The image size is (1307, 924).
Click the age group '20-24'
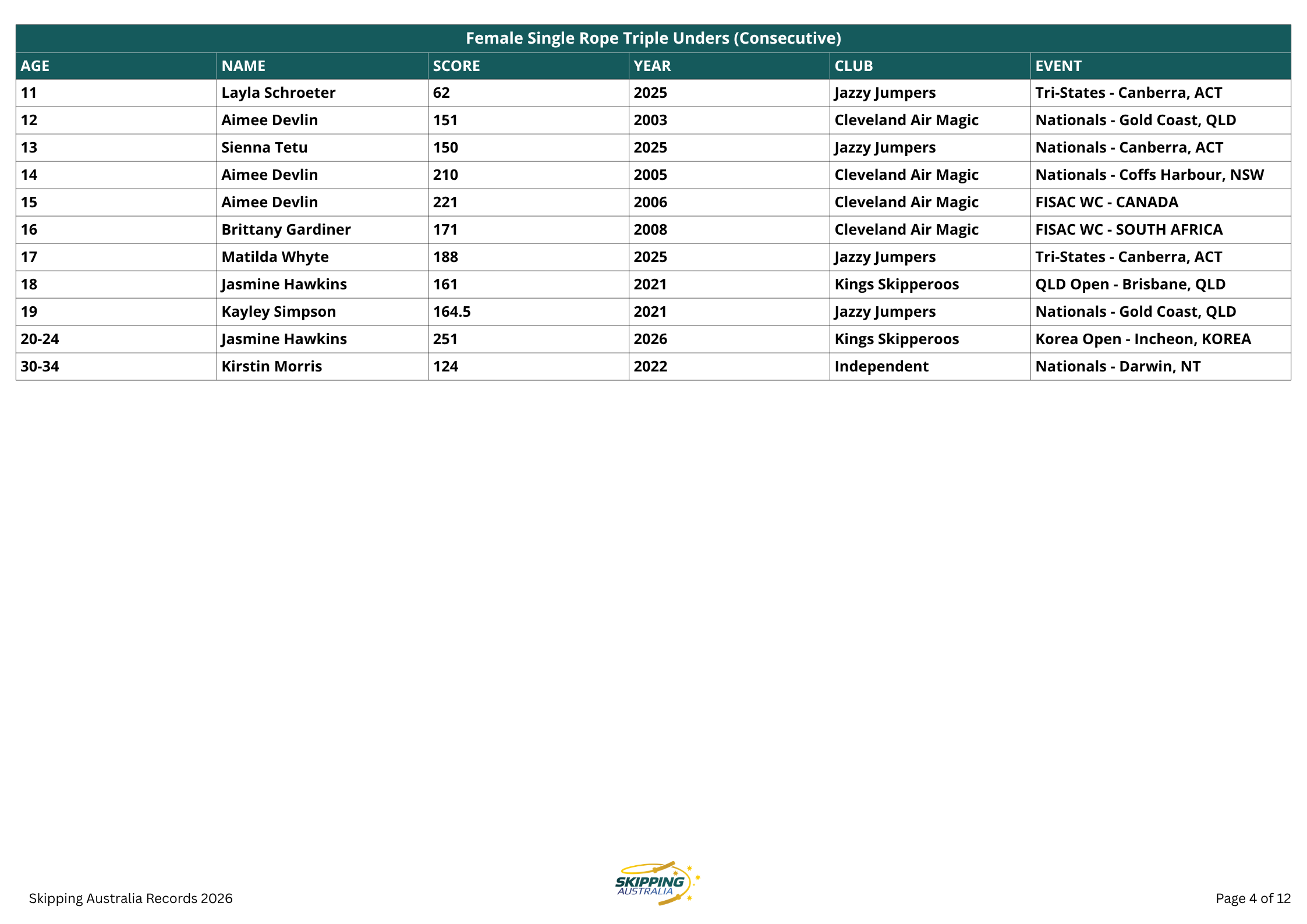40,339
